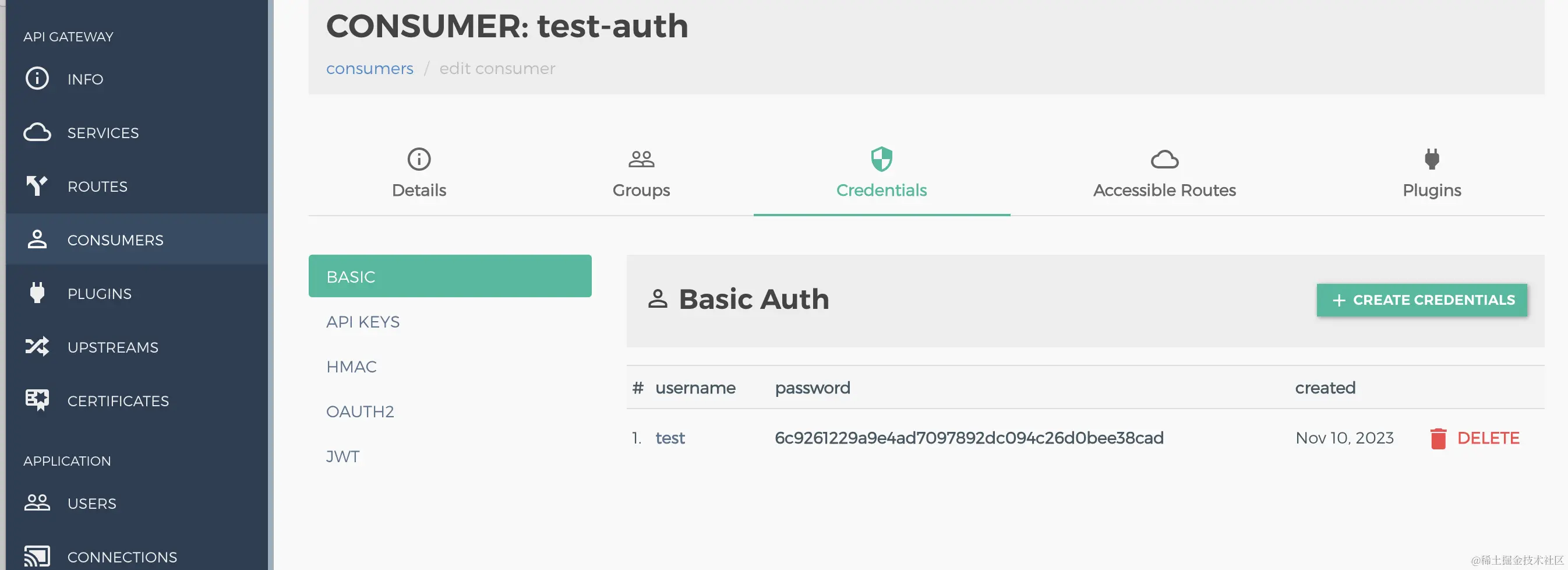Select API KEYS credential type
This screenshot has width=1568, height=570.
point(363,322)
